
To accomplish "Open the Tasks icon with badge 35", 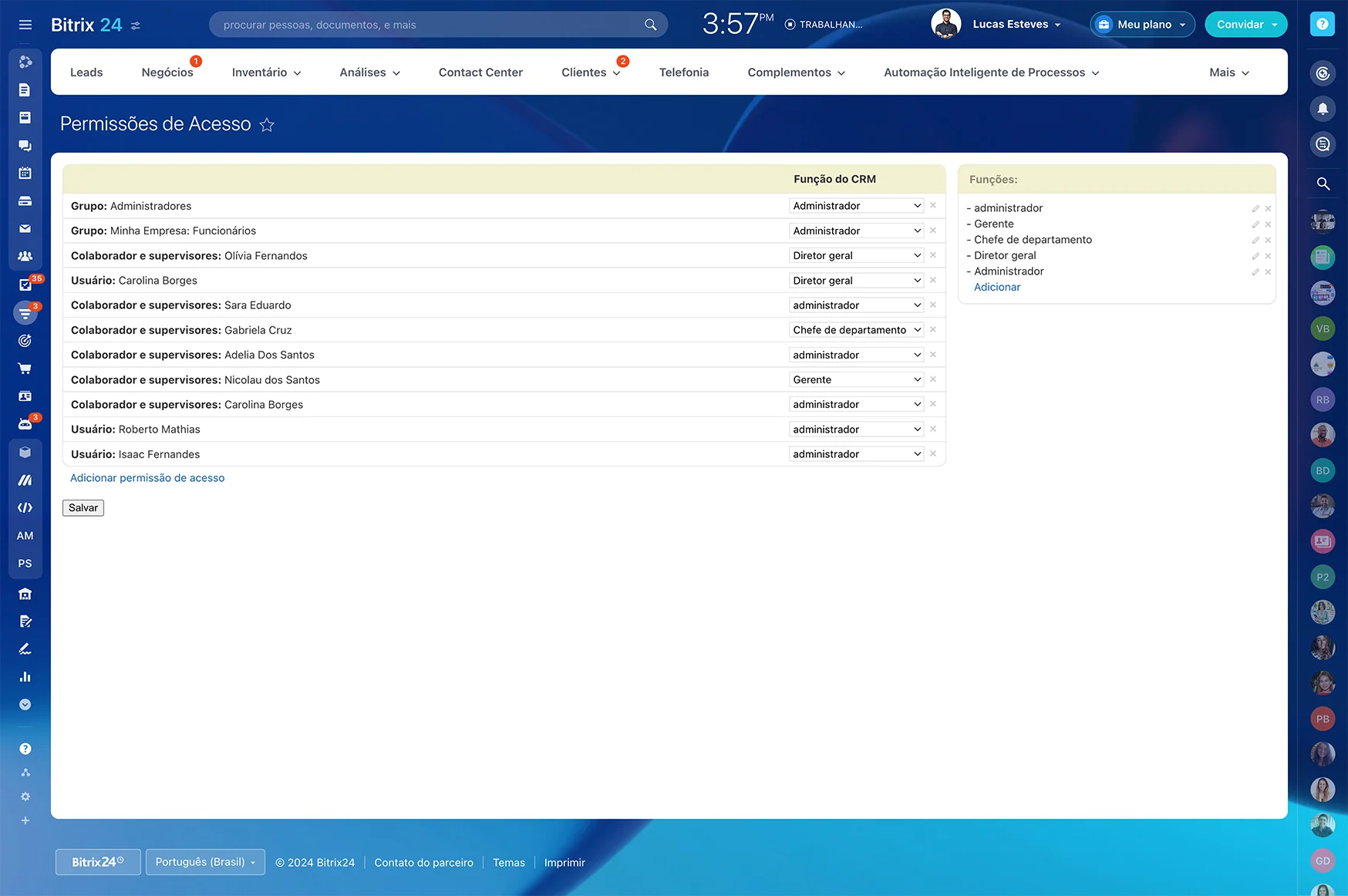I will pos(25,285).
